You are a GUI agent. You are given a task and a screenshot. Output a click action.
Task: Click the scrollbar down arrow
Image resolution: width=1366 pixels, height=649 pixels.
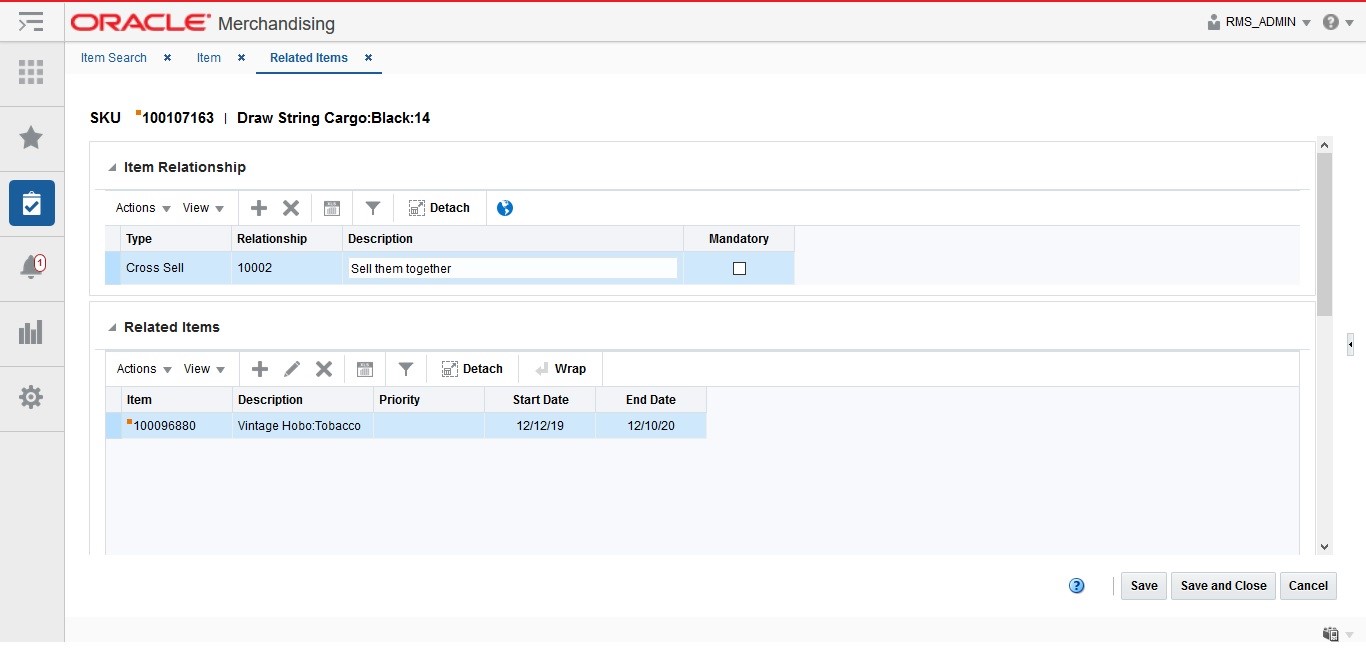(x=1325, y=546)
